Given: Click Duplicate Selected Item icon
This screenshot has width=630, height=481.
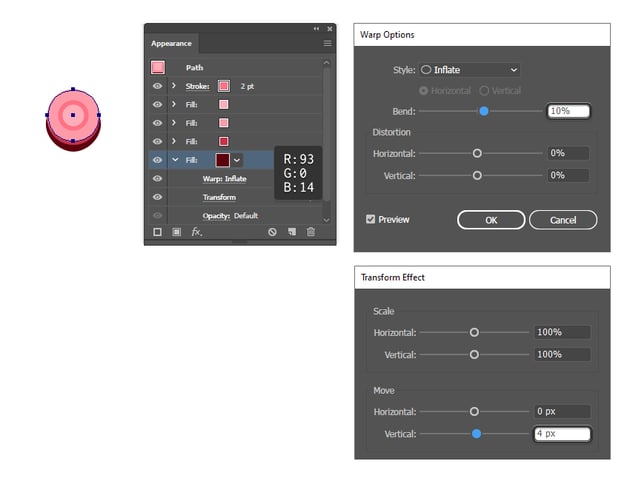Looking at the screenshot, I should tap(292, 232).
